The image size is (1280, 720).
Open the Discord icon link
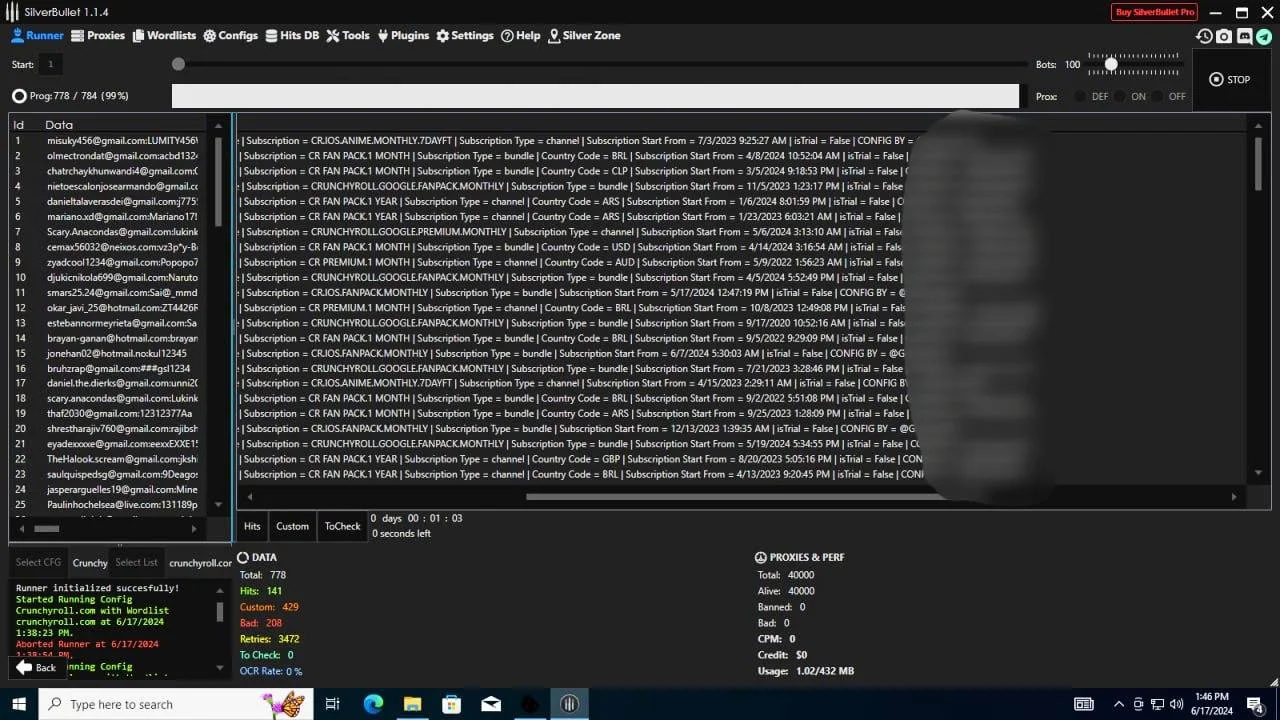(x=1244, y=36)
